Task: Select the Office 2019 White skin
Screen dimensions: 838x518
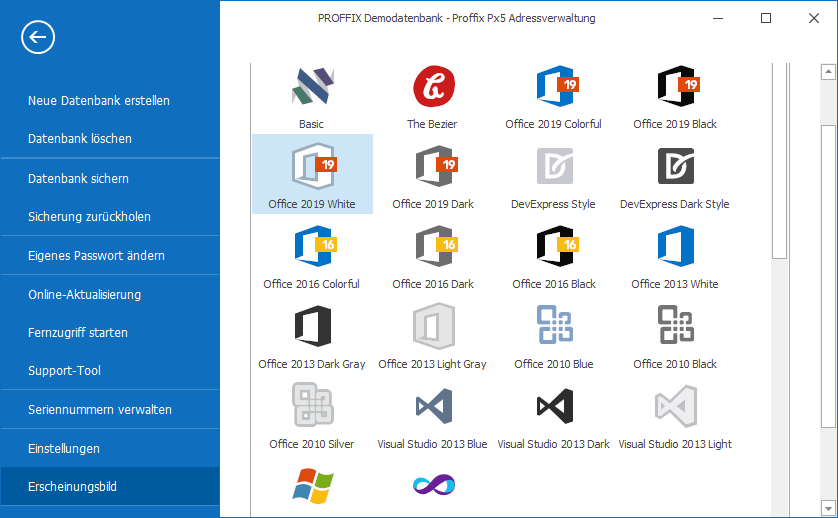Action: (x=313, y=174)
